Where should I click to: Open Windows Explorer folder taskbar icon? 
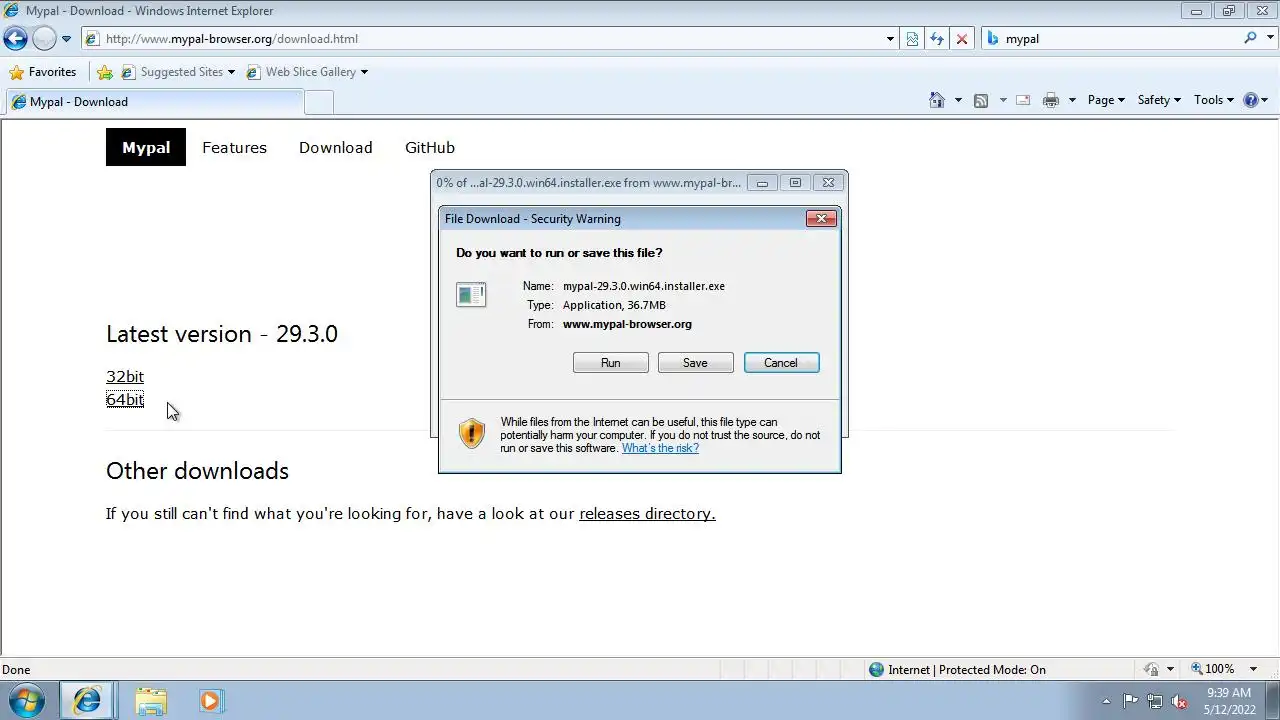pos(151,701)
